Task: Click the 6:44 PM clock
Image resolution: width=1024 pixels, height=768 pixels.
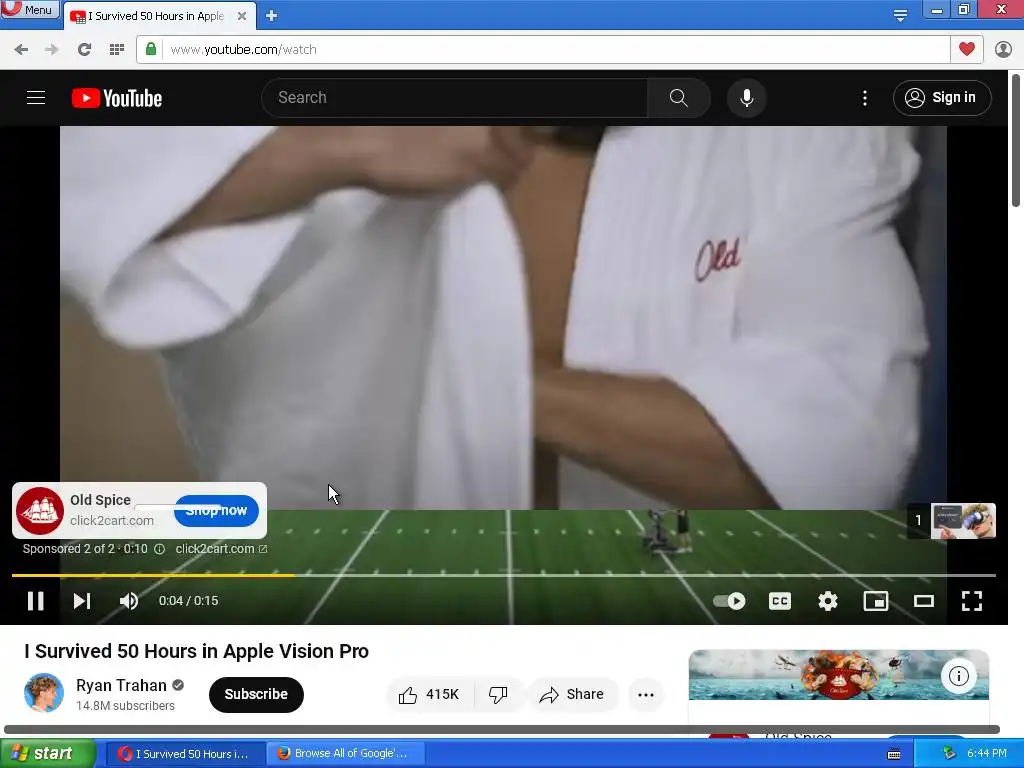Action: (x=987, y=754)
